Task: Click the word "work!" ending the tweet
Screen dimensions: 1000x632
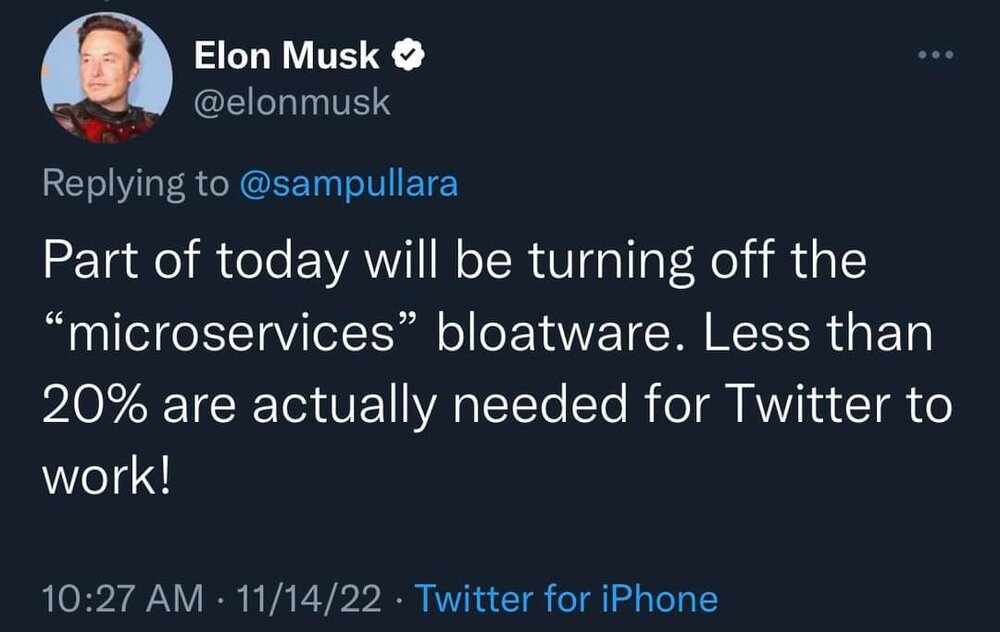Action: click(x=107, y=473)
